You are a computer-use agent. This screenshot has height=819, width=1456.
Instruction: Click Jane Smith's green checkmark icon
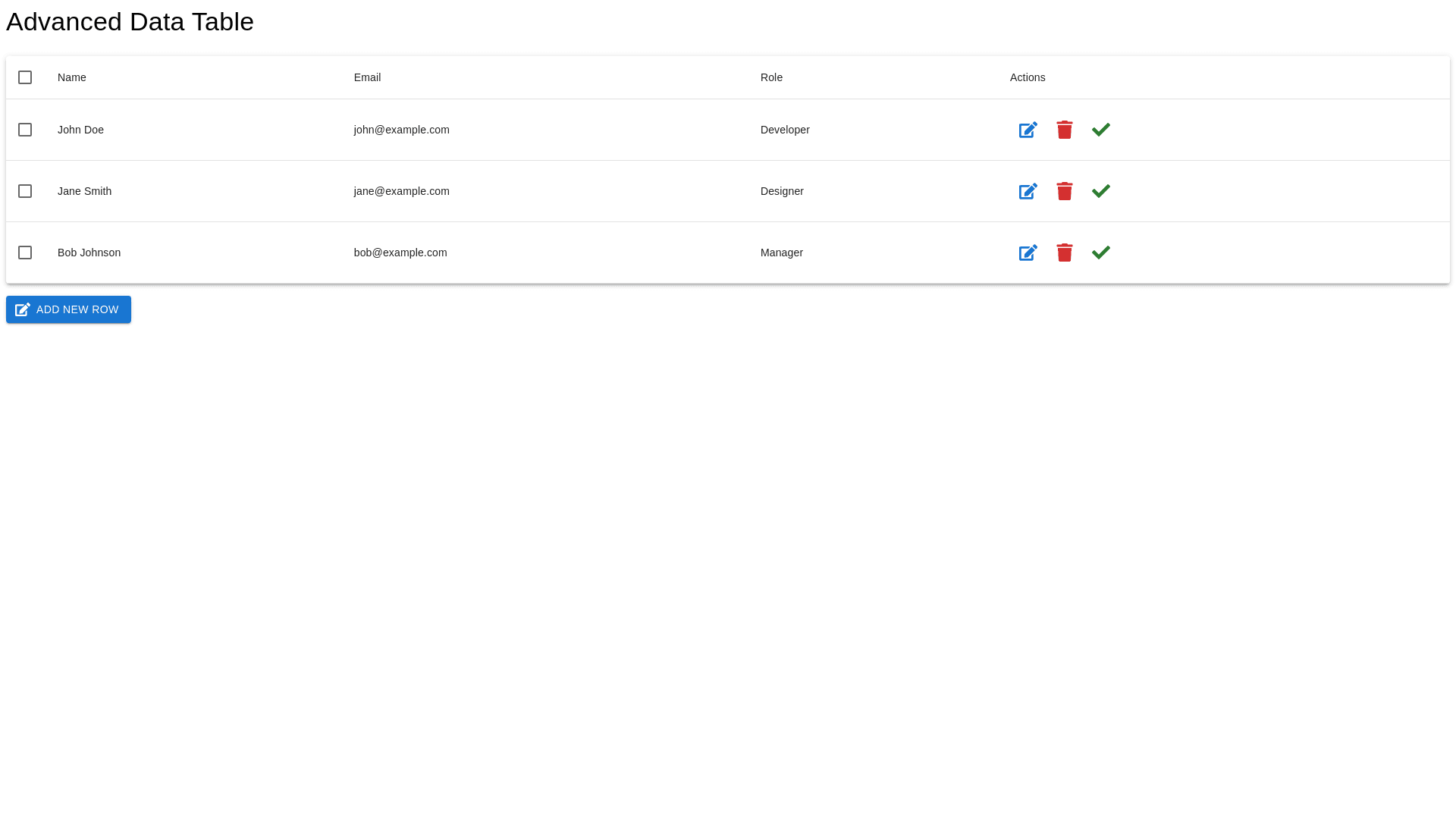(x=1100, y=191)
